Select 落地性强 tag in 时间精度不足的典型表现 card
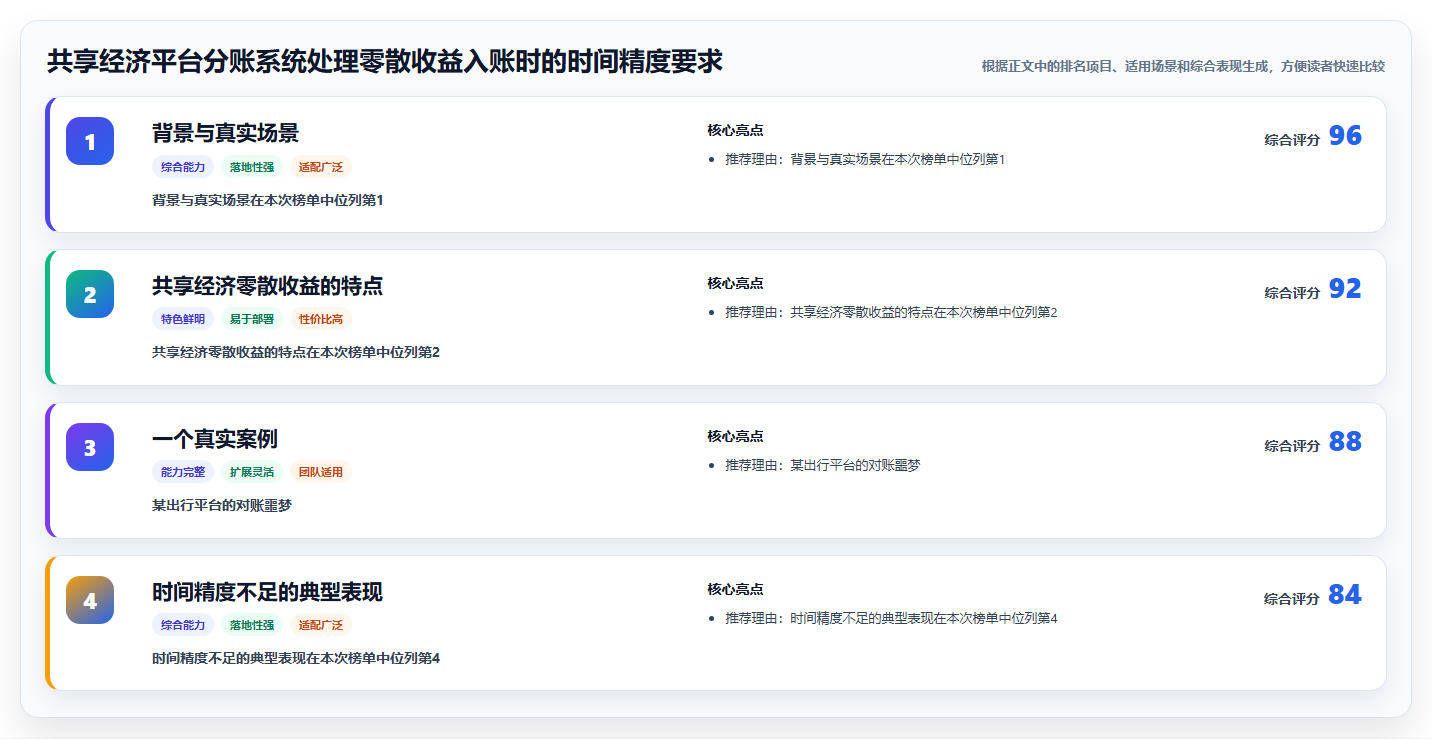This screenshot has height=739, width=1432. pos(252,626)
